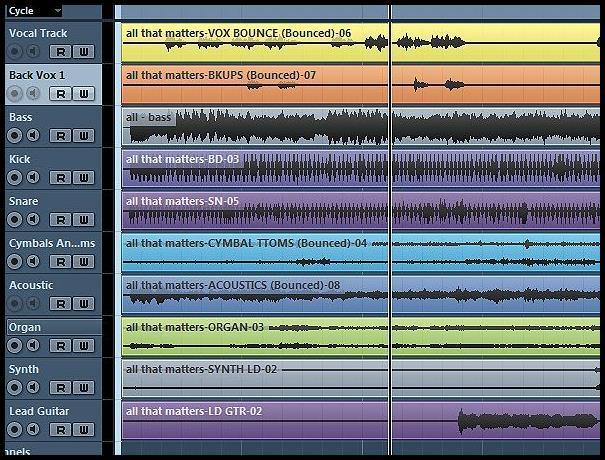Image resolution: width=605 pixels, height=460 pixels.
Task: Click the R button on Back Vox 1
Action: click(61, 94)
